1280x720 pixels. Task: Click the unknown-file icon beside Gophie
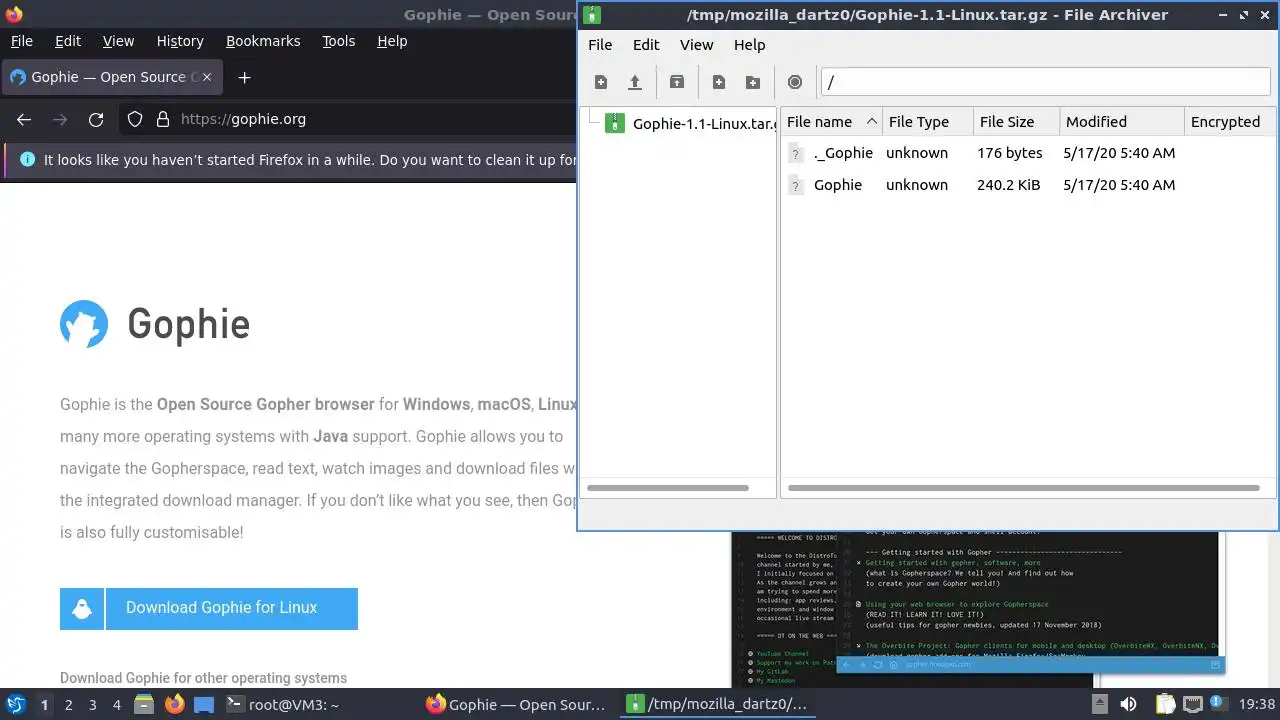(x=796, y=186)
